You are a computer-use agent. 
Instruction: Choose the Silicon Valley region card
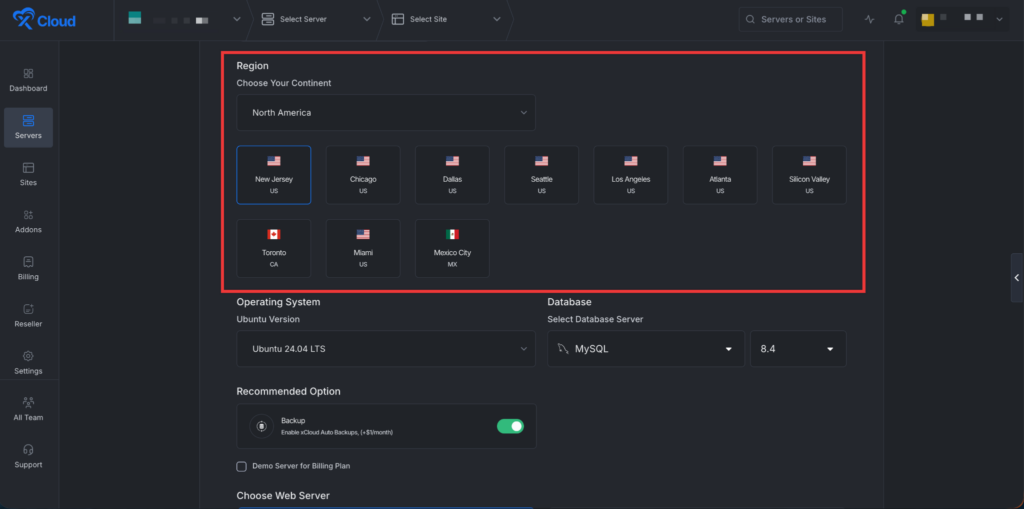point(809,174)
